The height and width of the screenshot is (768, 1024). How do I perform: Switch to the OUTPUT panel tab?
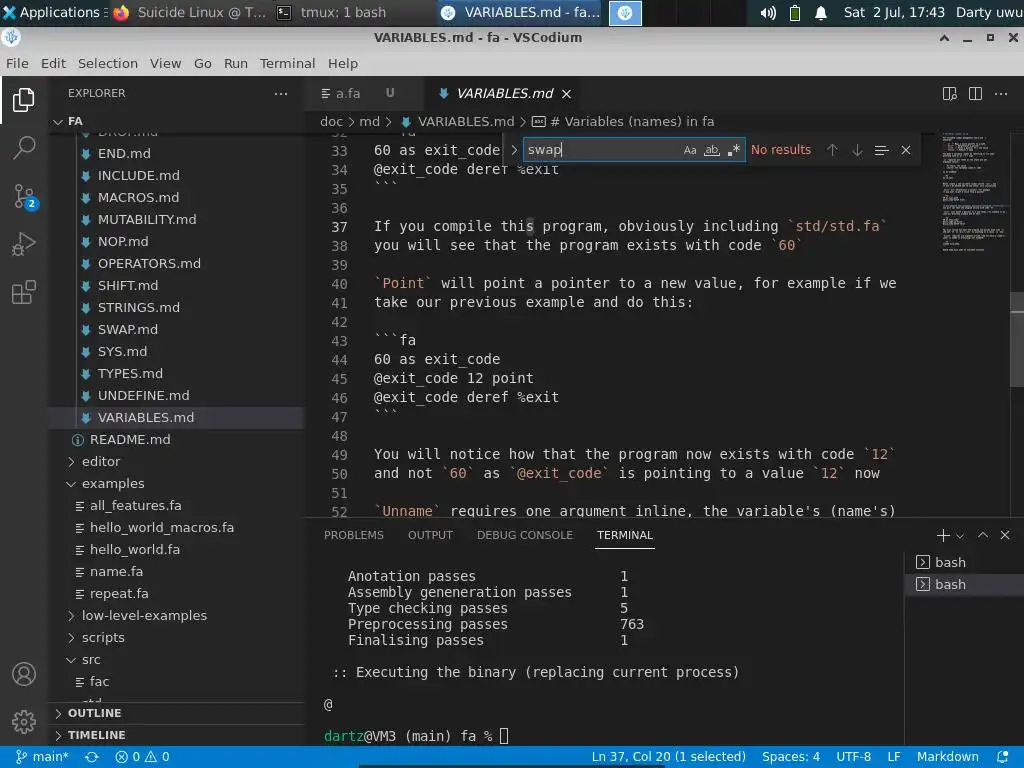point(430,535)
